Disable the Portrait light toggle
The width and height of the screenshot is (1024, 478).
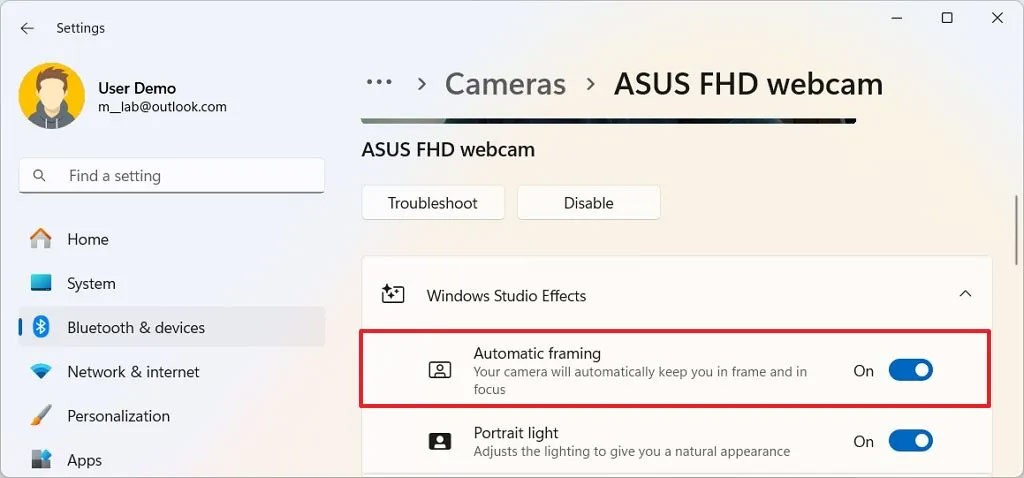910,441
